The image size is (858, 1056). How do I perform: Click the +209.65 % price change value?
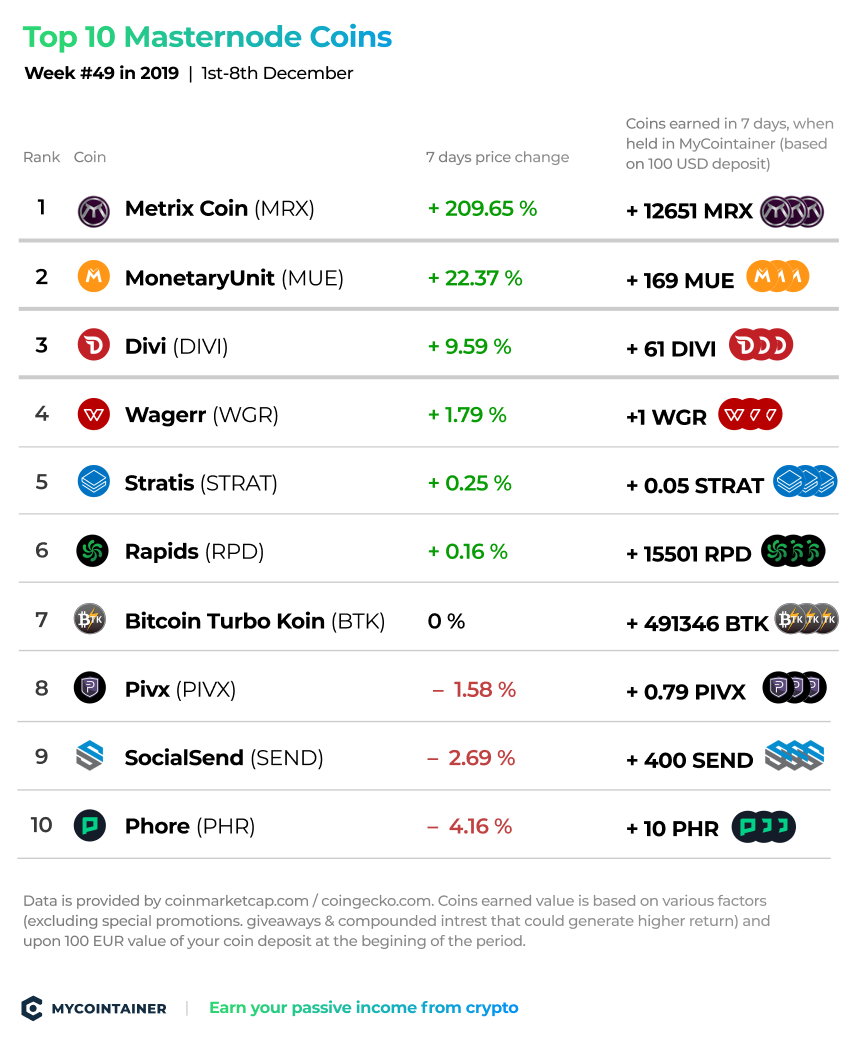tap(482, 209)
